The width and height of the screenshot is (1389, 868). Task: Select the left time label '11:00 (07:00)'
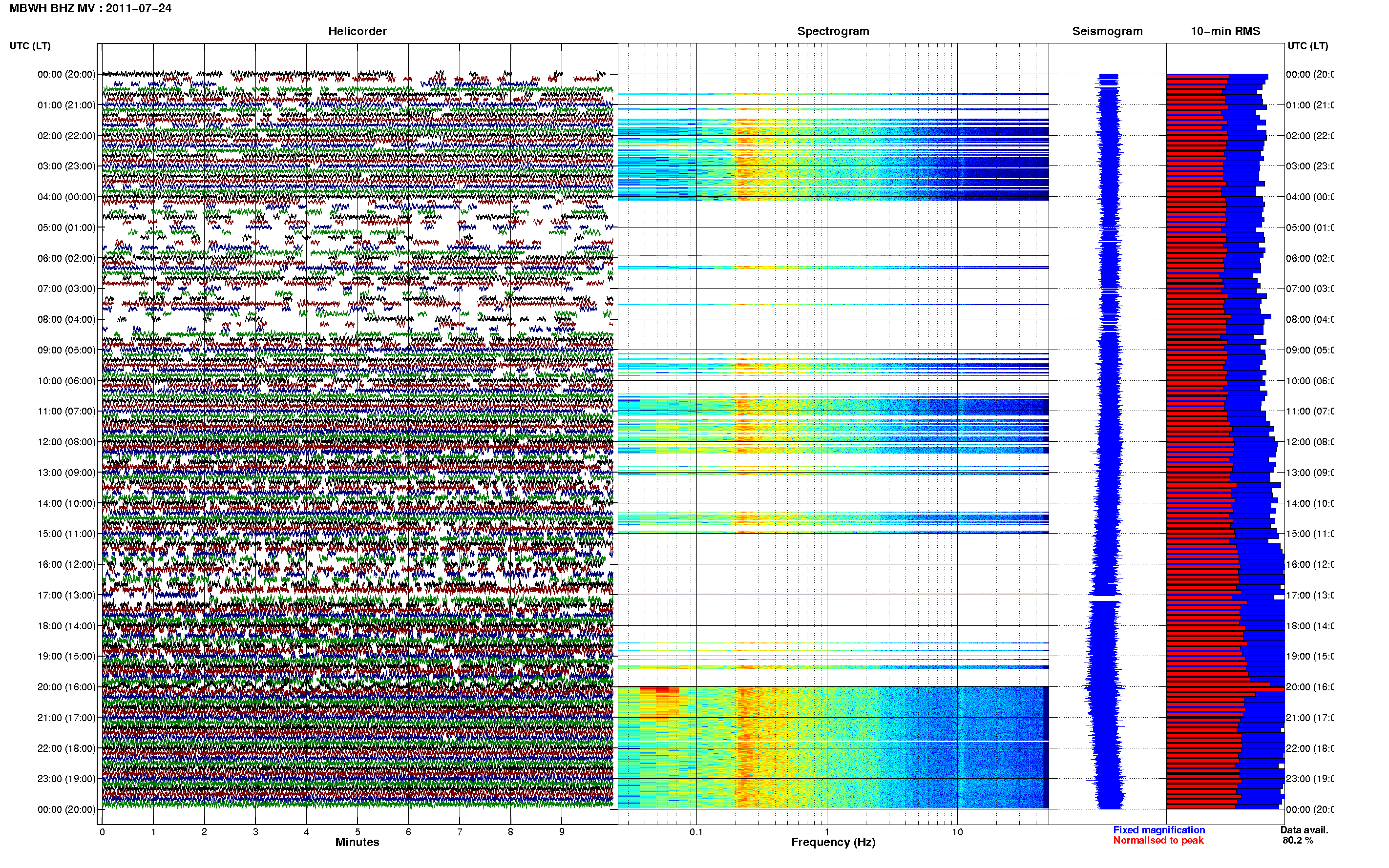point(66,411)
